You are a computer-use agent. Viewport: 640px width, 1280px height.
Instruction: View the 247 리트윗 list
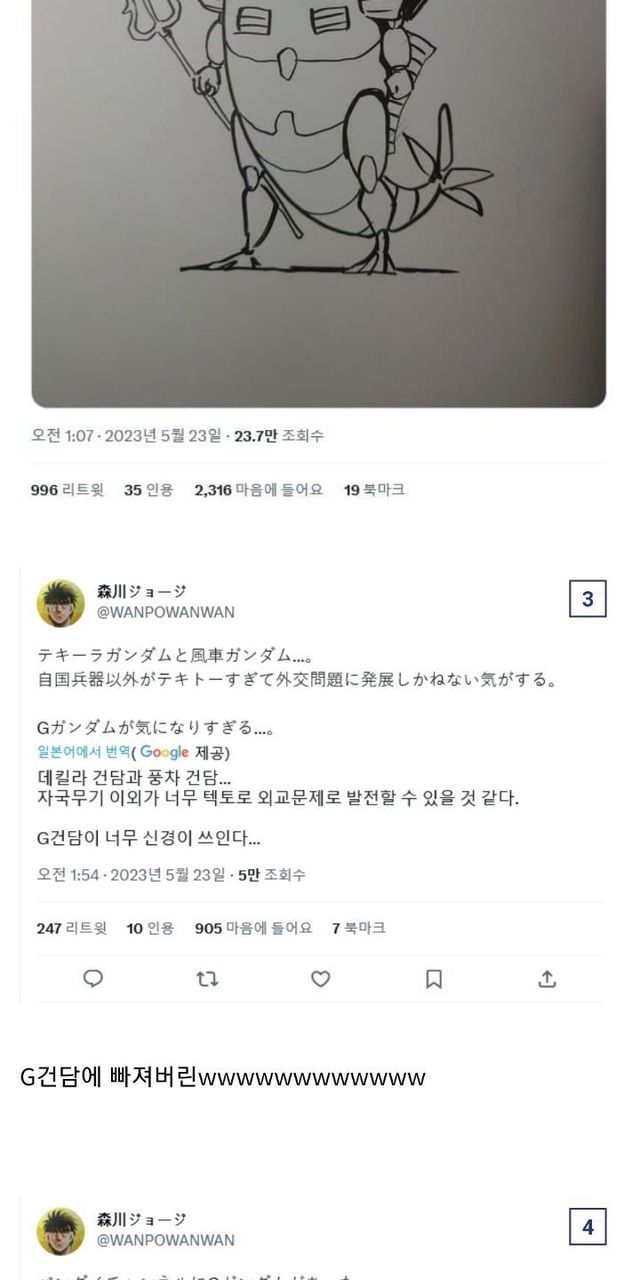(71, 928)
